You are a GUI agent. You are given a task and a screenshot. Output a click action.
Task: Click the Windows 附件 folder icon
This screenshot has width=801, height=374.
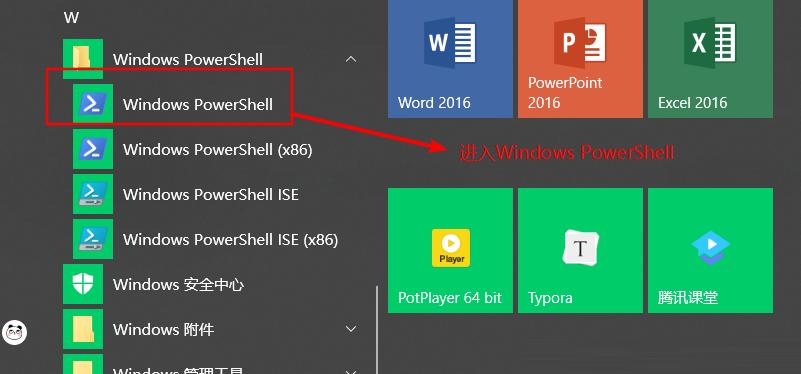pyautogui.click(x=83, y=329)
